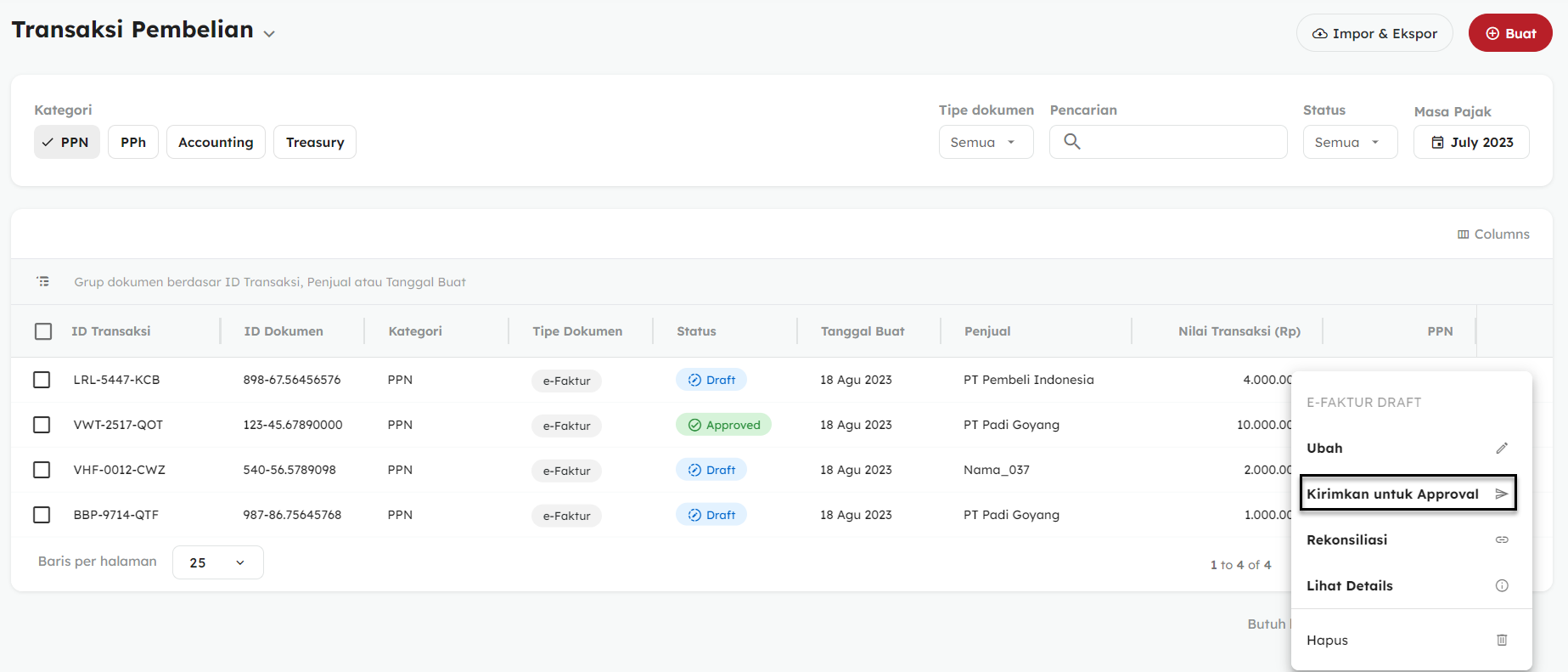Screen dimensions: 1568x672
Task: Click the search magnifier icon in Pencarian
Action: pyautogui.click(x=1071, y=142)
